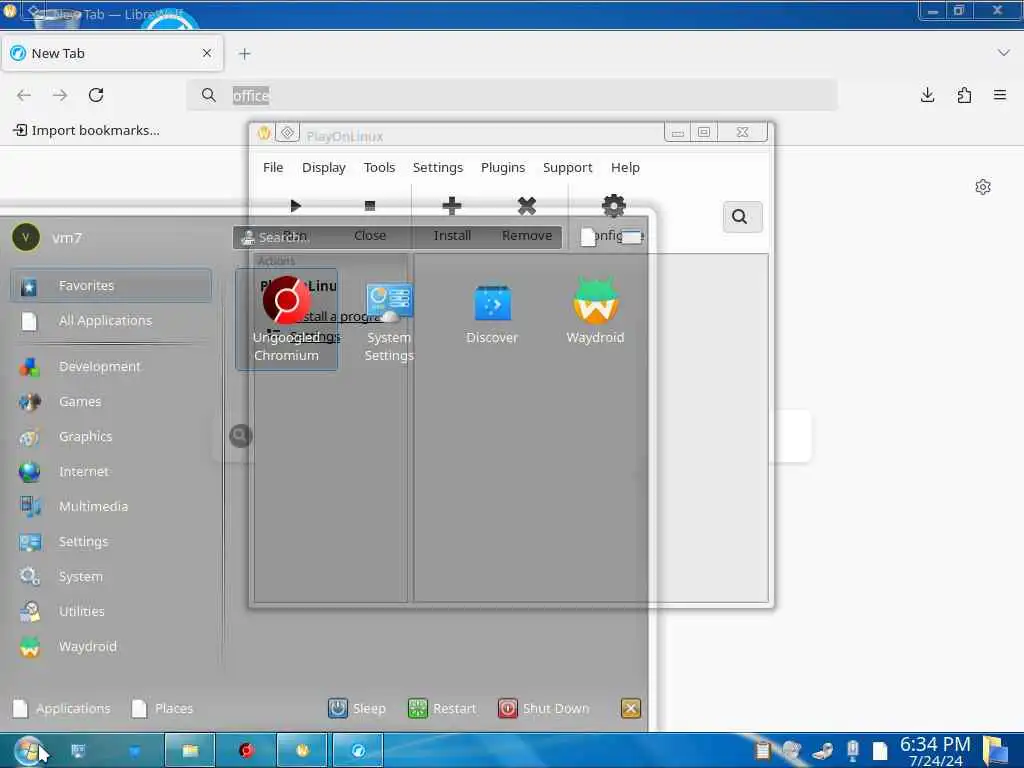Open Multimedia category
This screenshot has height=768, width=1024.
111,506
